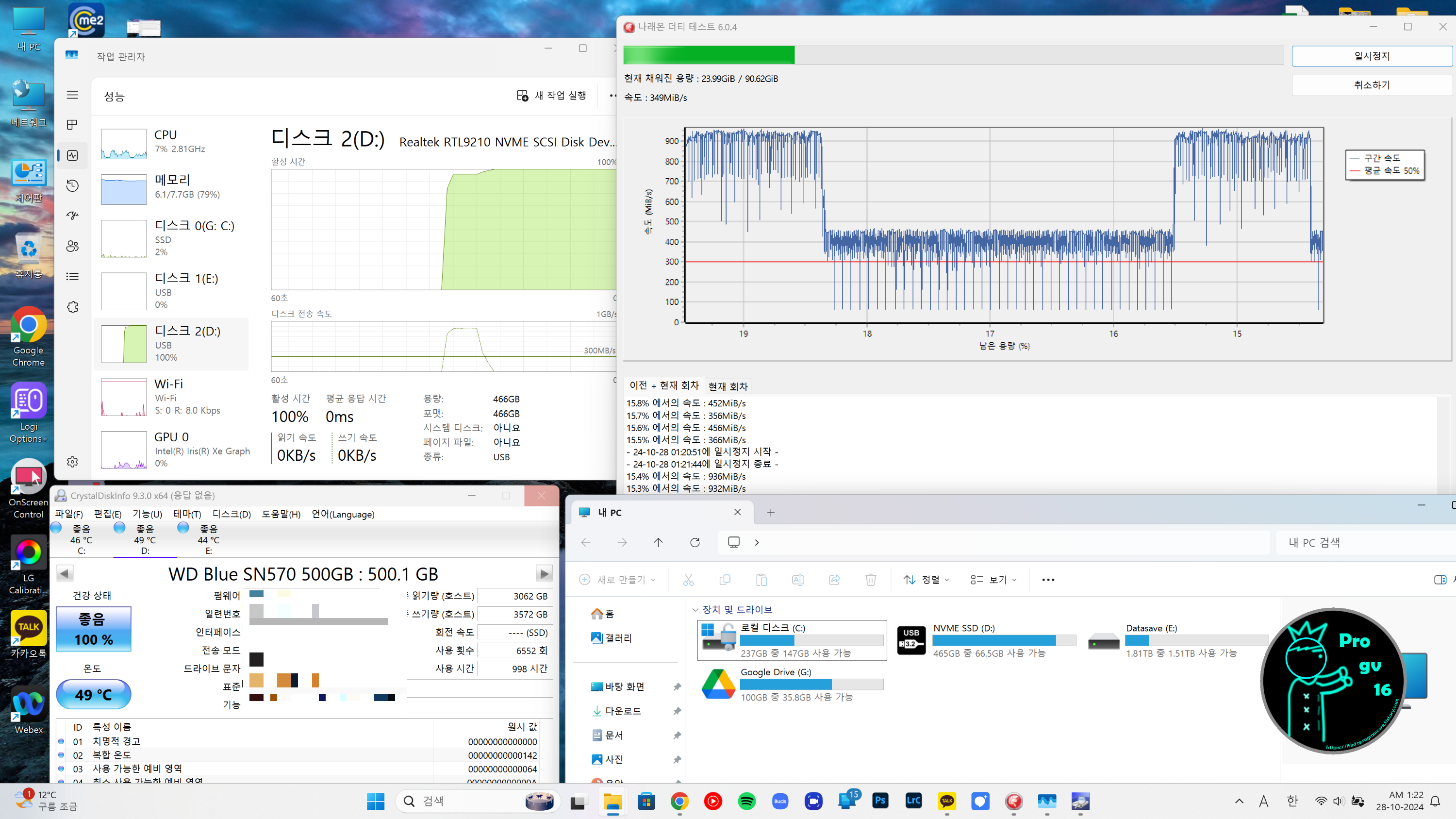Click refresh button in File Explorer
This screenshot has height=819, width=1456.
(695, 542)
